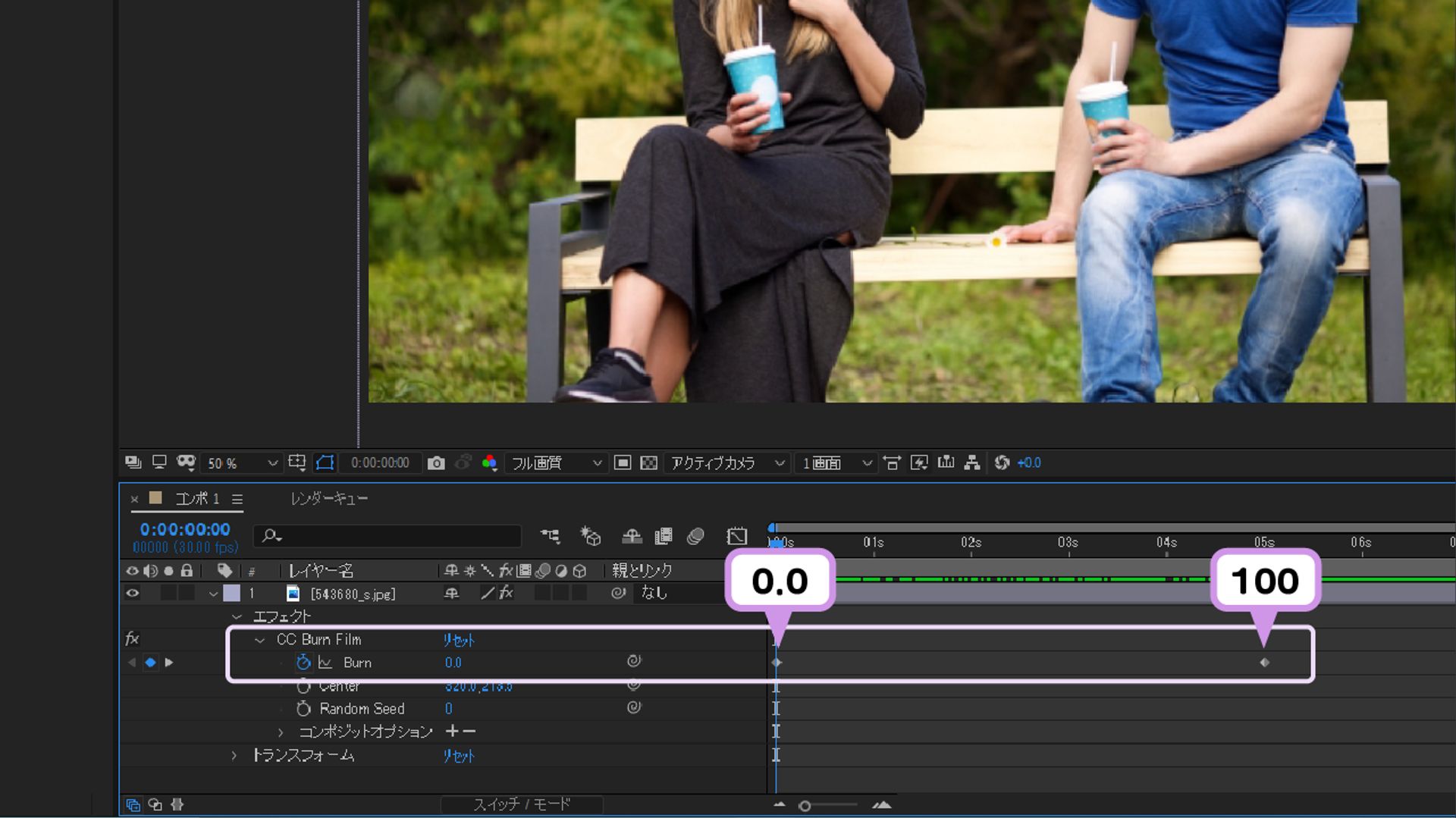Click the snapshot camera icon

click(x=436, y=463)
